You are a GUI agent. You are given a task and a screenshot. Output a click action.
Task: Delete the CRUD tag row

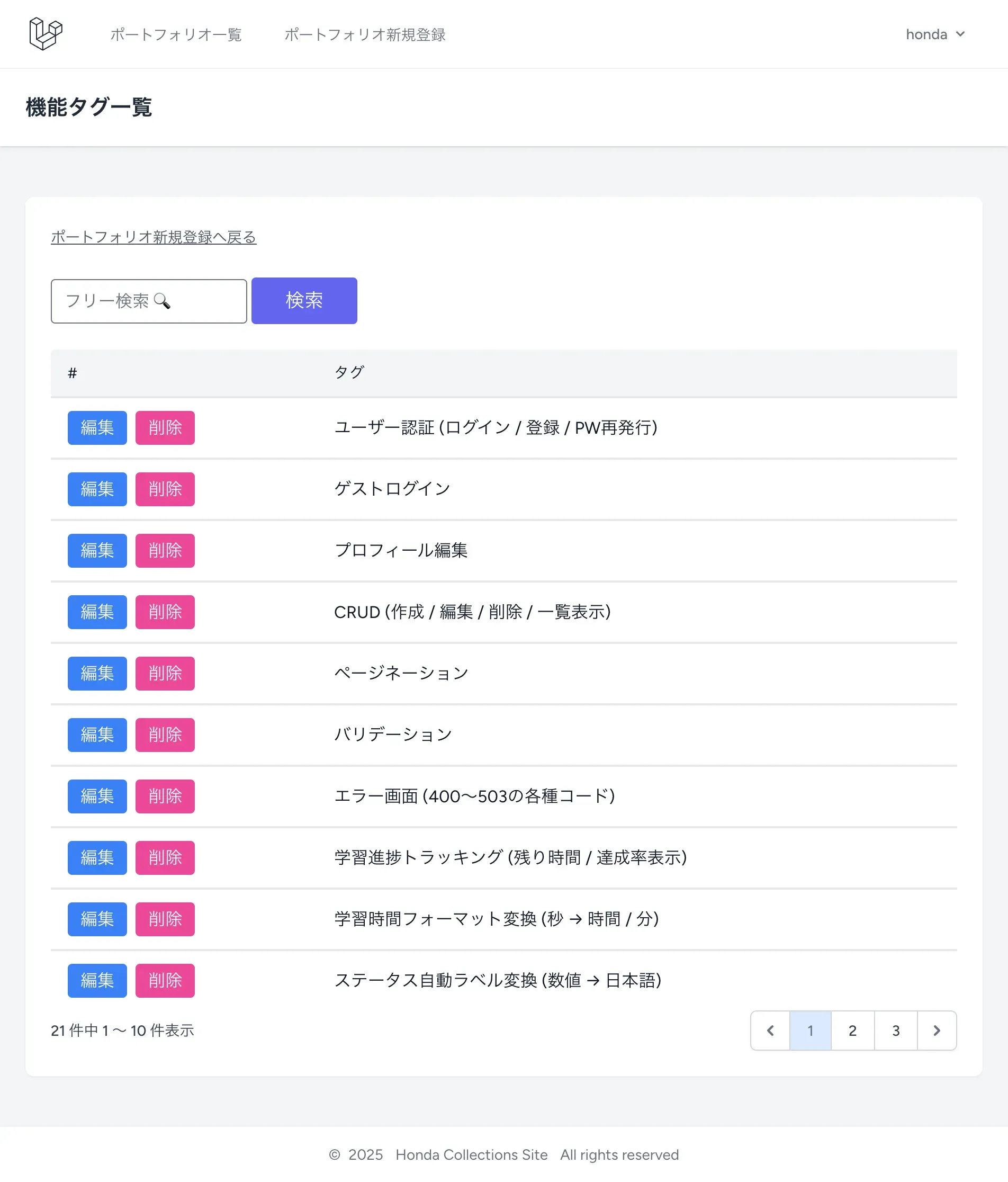coord(165,612)
